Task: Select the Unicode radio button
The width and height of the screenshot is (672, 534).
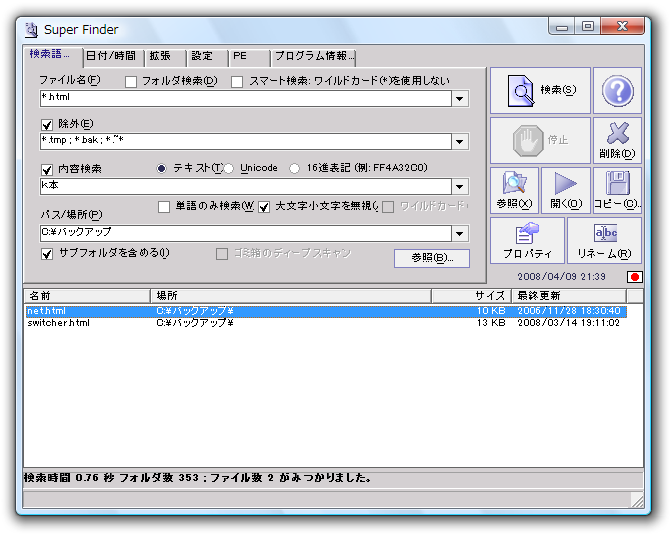Action: pyautogui.click(x=228, y=169)
